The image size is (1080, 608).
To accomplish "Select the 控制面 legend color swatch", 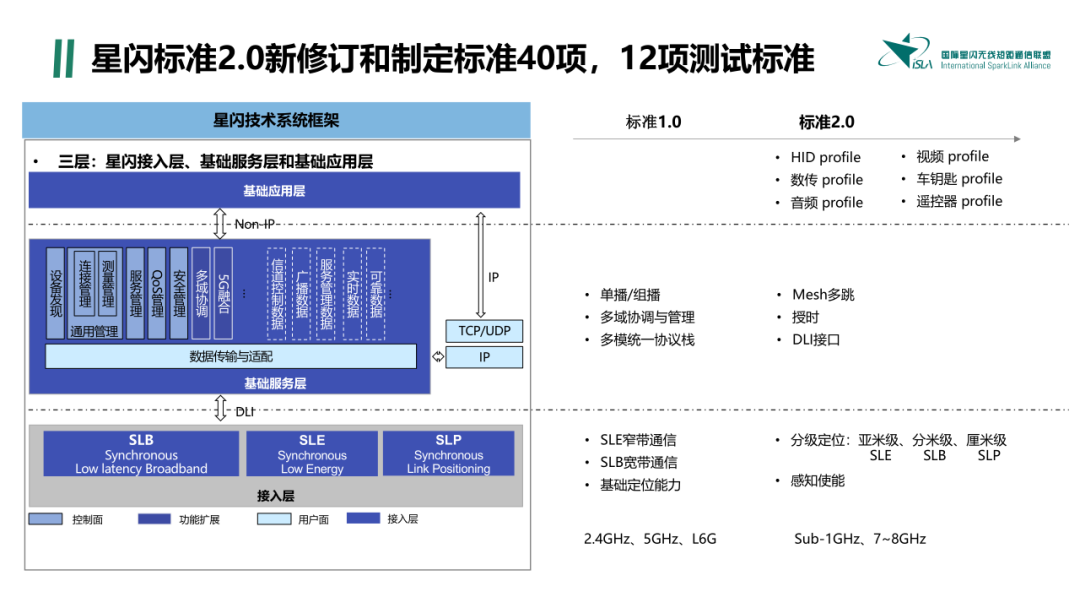I will 45,519.
